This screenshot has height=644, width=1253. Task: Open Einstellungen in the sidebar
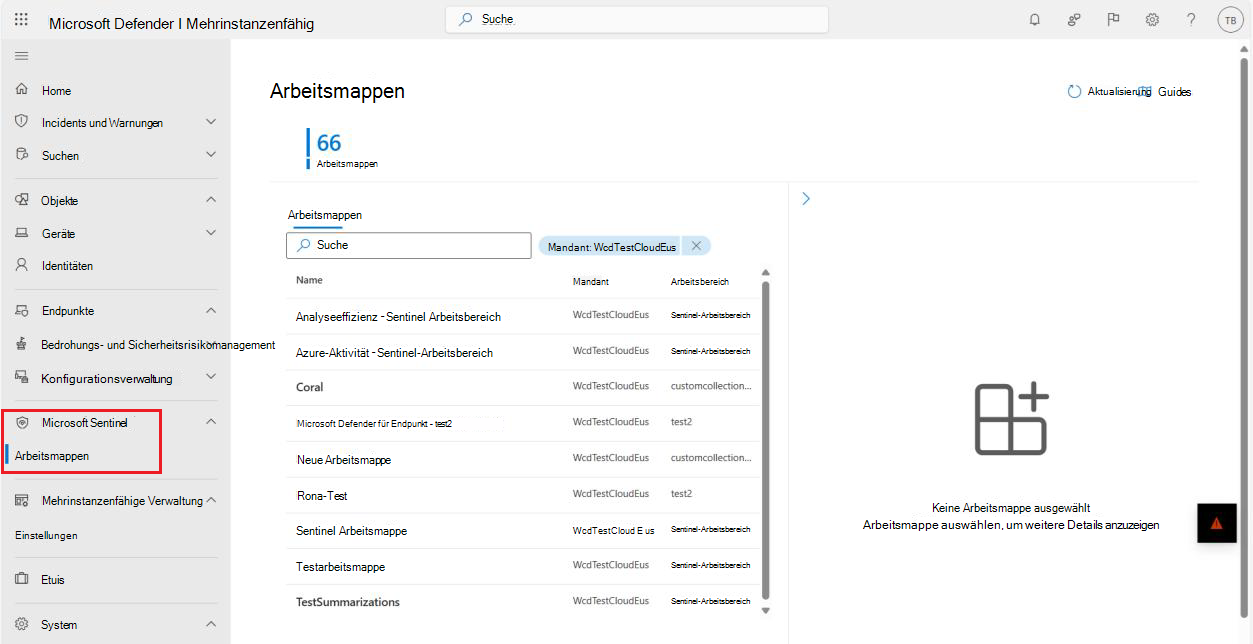coord(46,536)
